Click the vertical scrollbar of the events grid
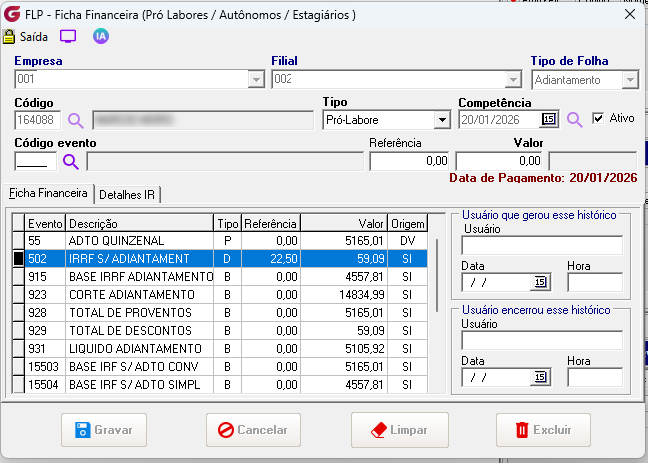This screenshot has height=470, width=649. pos(437,275)
